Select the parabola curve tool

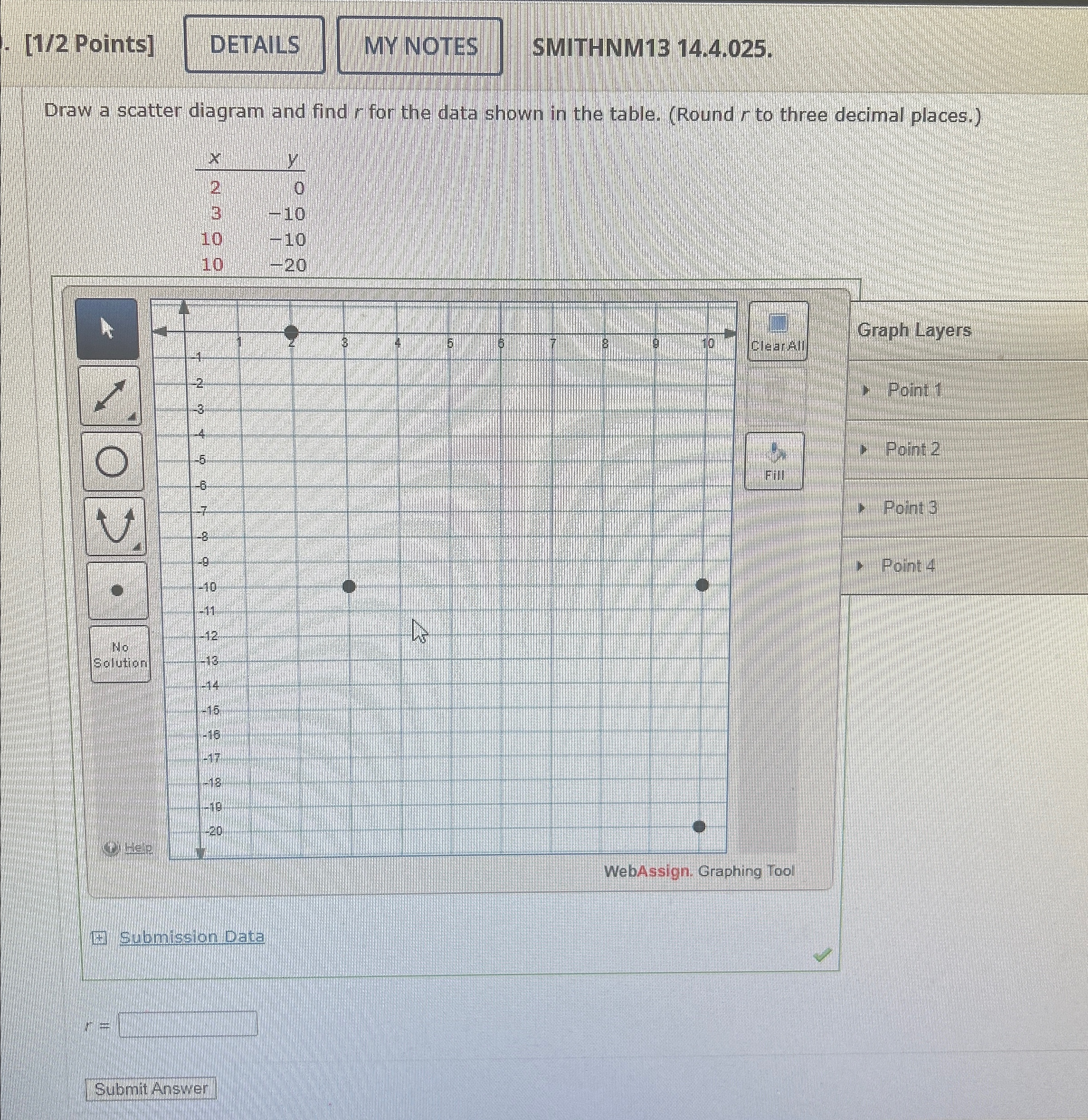click(115, 527)
